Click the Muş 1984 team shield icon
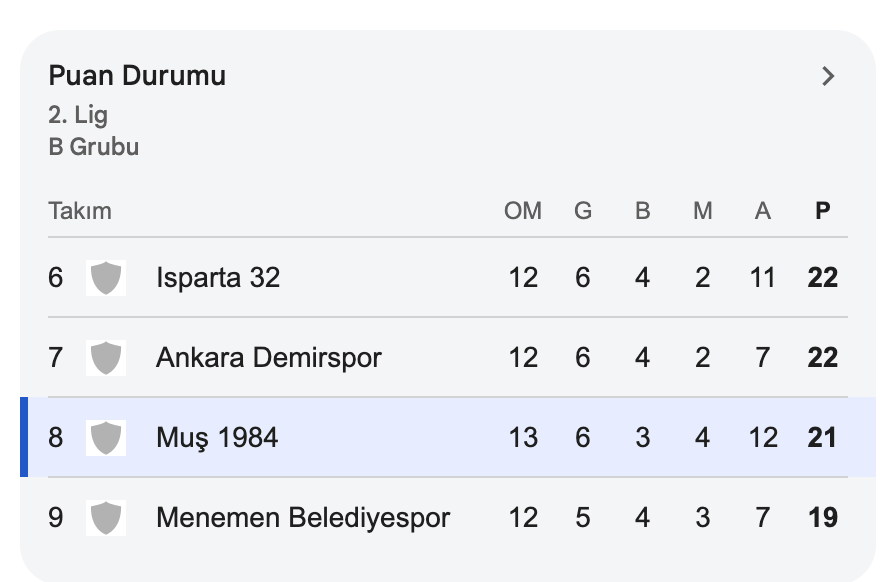The width and height of the screenshot is (882, 582). (x=106, y=438)
